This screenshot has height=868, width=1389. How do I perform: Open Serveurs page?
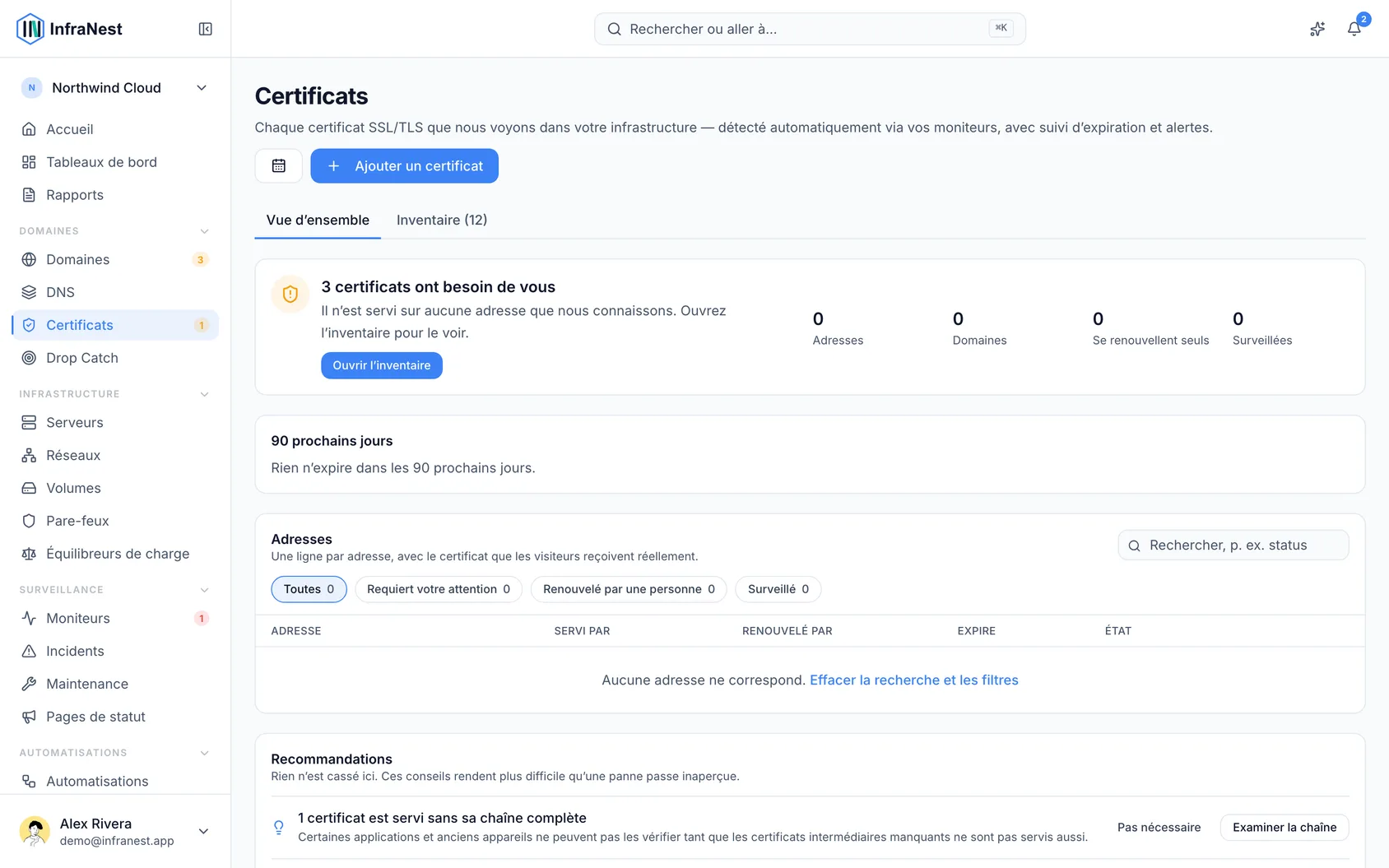(115, 422)
